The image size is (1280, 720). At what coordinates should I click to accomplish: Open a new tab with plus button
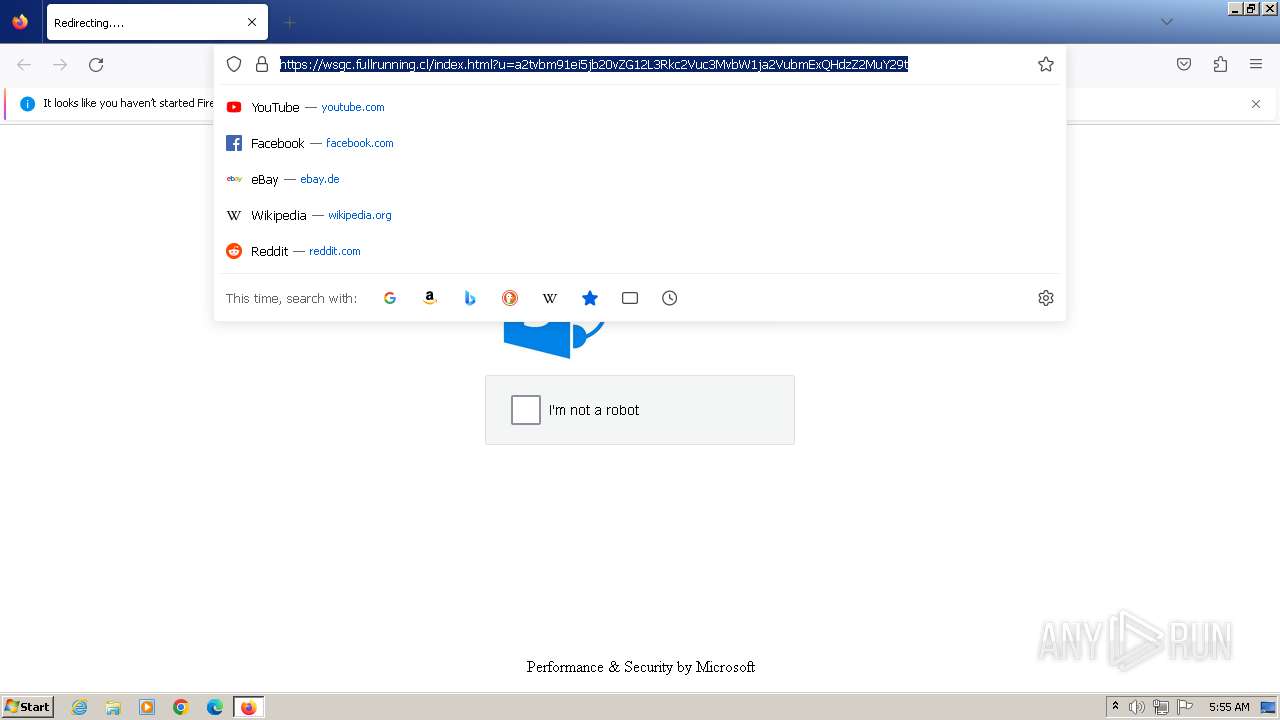(x=290, y=22)
